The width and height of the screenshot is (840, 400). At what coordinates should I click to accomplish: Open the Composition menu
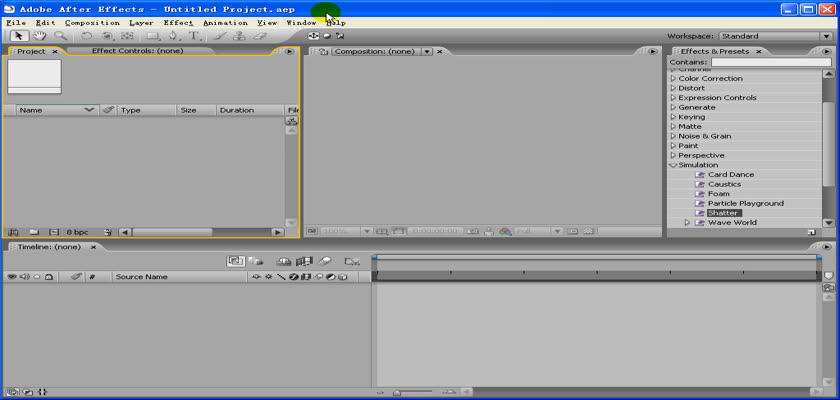[92, 22]
